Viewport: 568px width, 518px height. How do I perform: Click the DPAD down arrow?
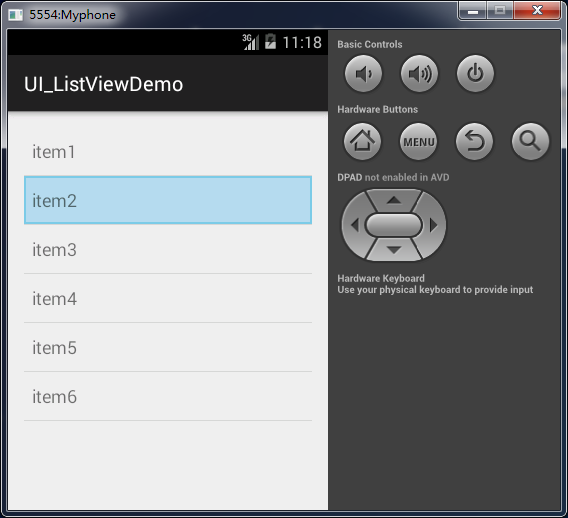tap(394, 250)
